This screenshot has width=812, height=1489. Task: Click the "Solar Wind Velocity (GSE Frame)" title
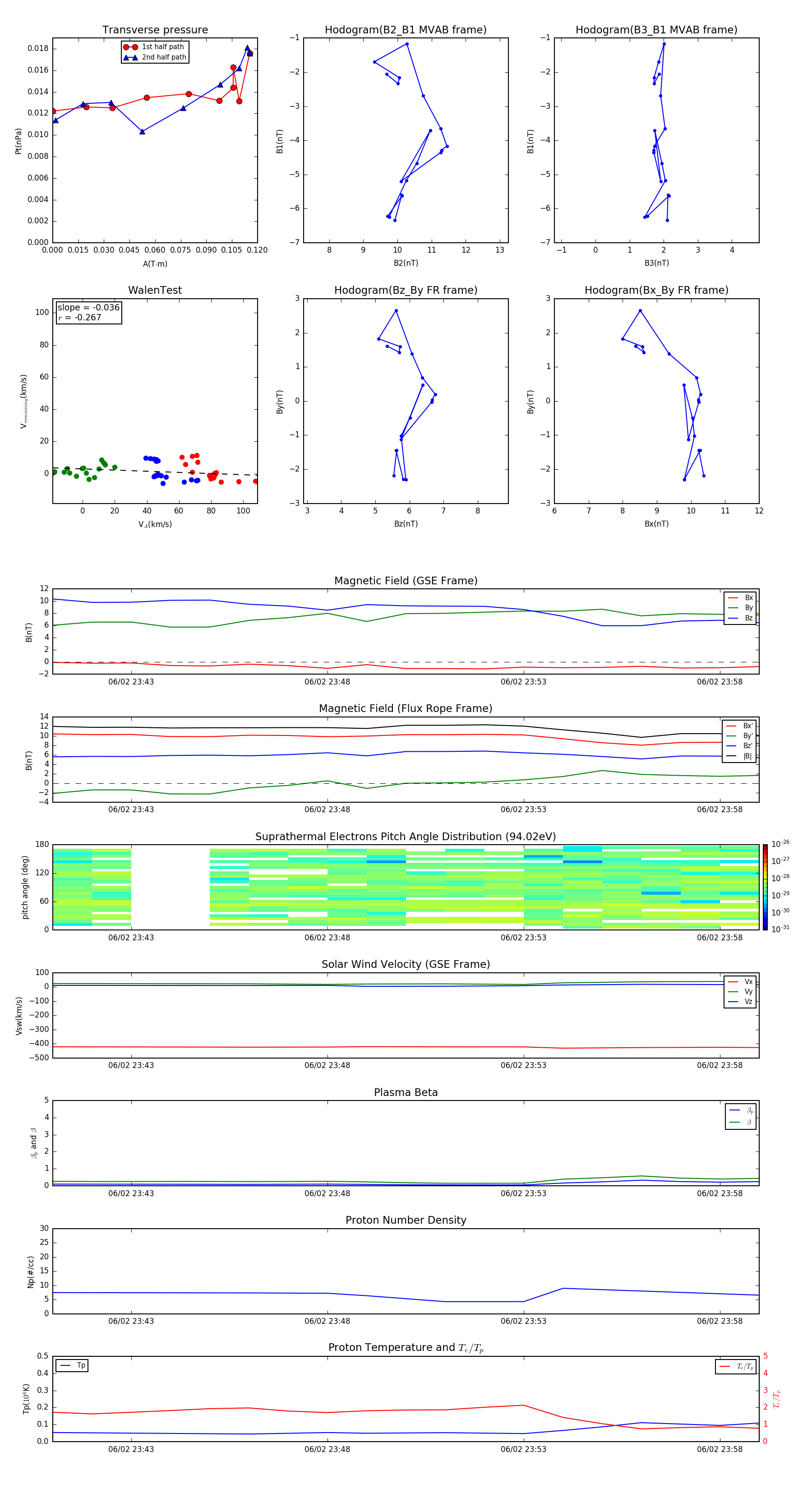coord(406,965)
